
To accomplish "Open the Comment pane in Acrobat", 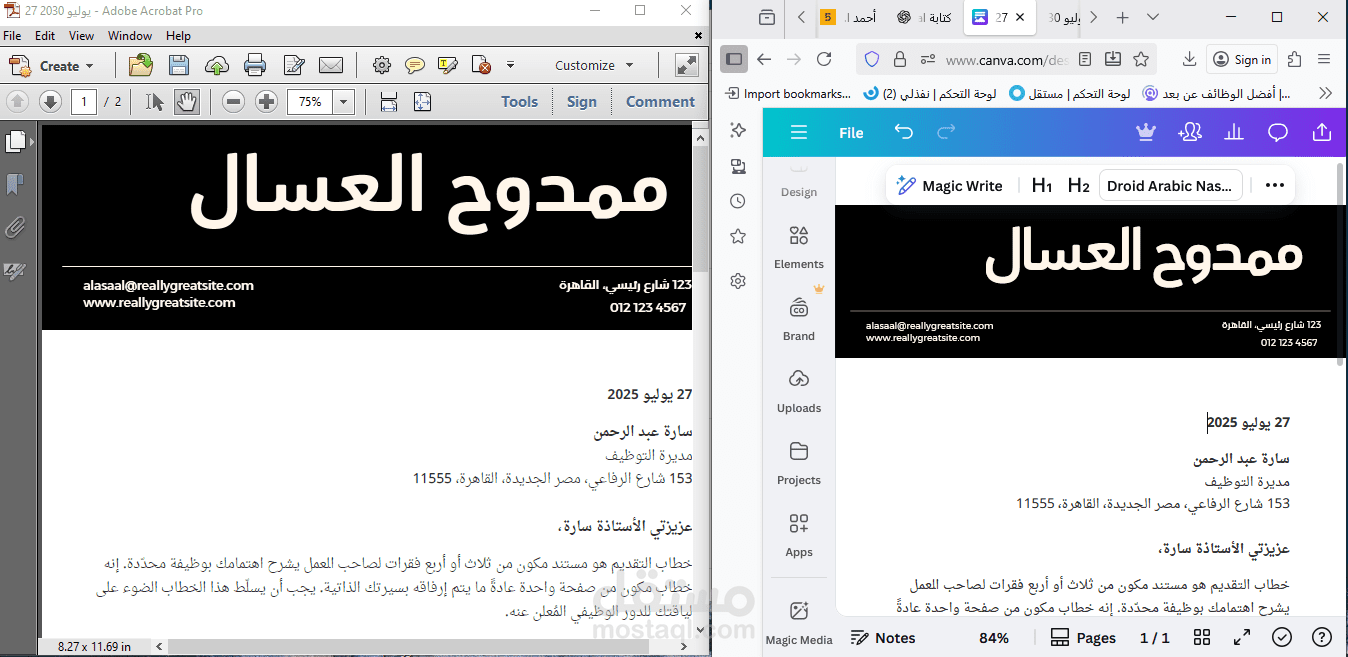I will [x=660, y=101].
